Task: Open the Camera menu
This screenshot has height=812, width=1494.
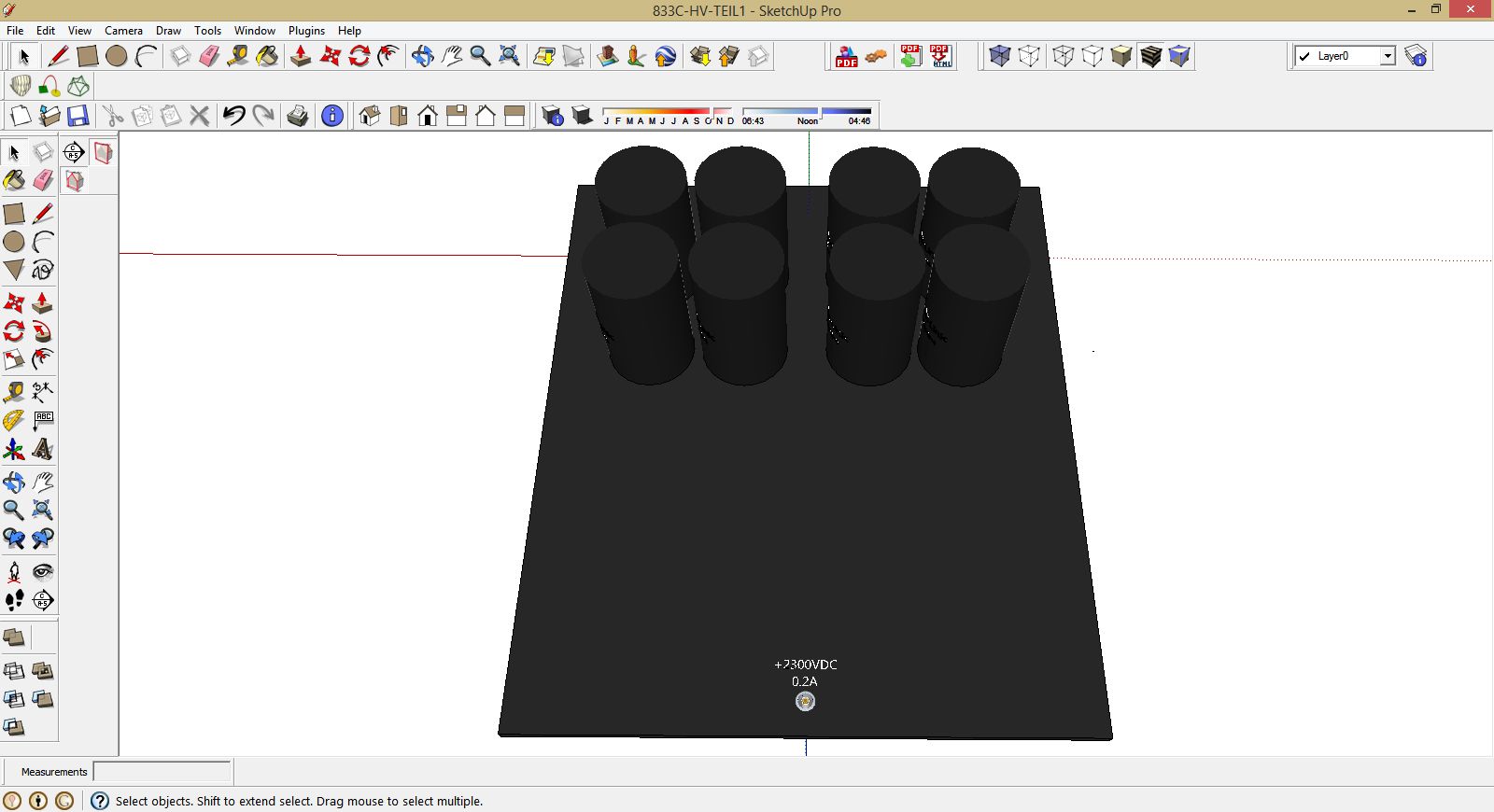Action: coord(123,31)
